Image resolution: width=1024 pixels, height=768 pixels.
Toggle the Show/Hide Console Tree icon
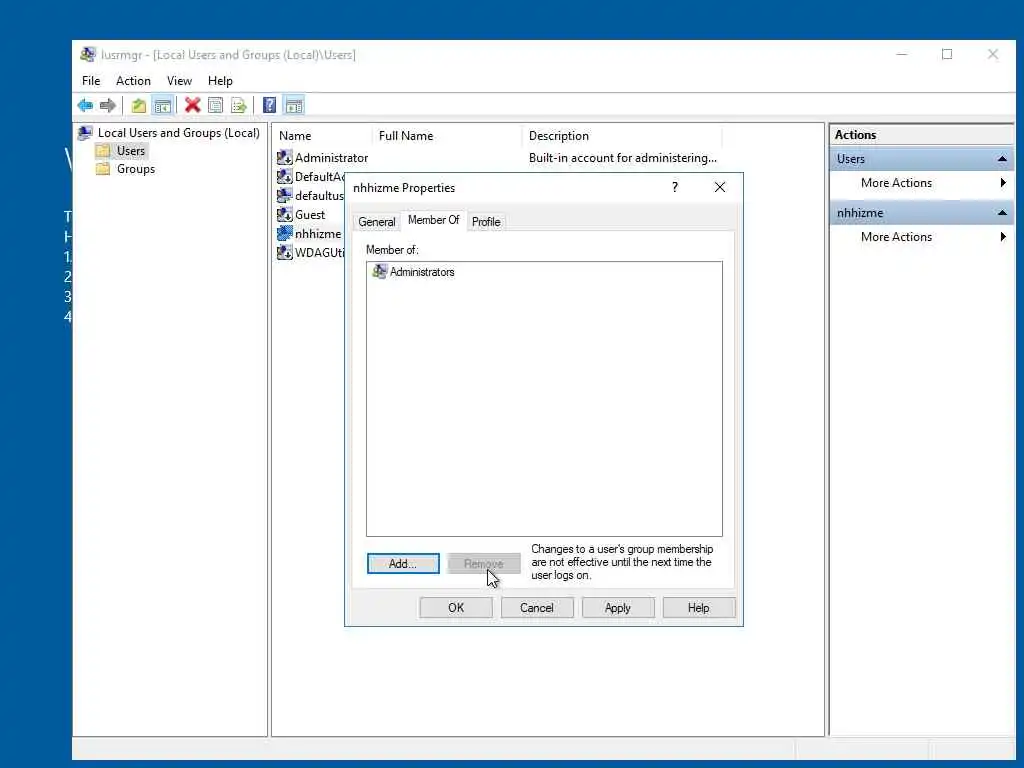[x=163, y=105]
